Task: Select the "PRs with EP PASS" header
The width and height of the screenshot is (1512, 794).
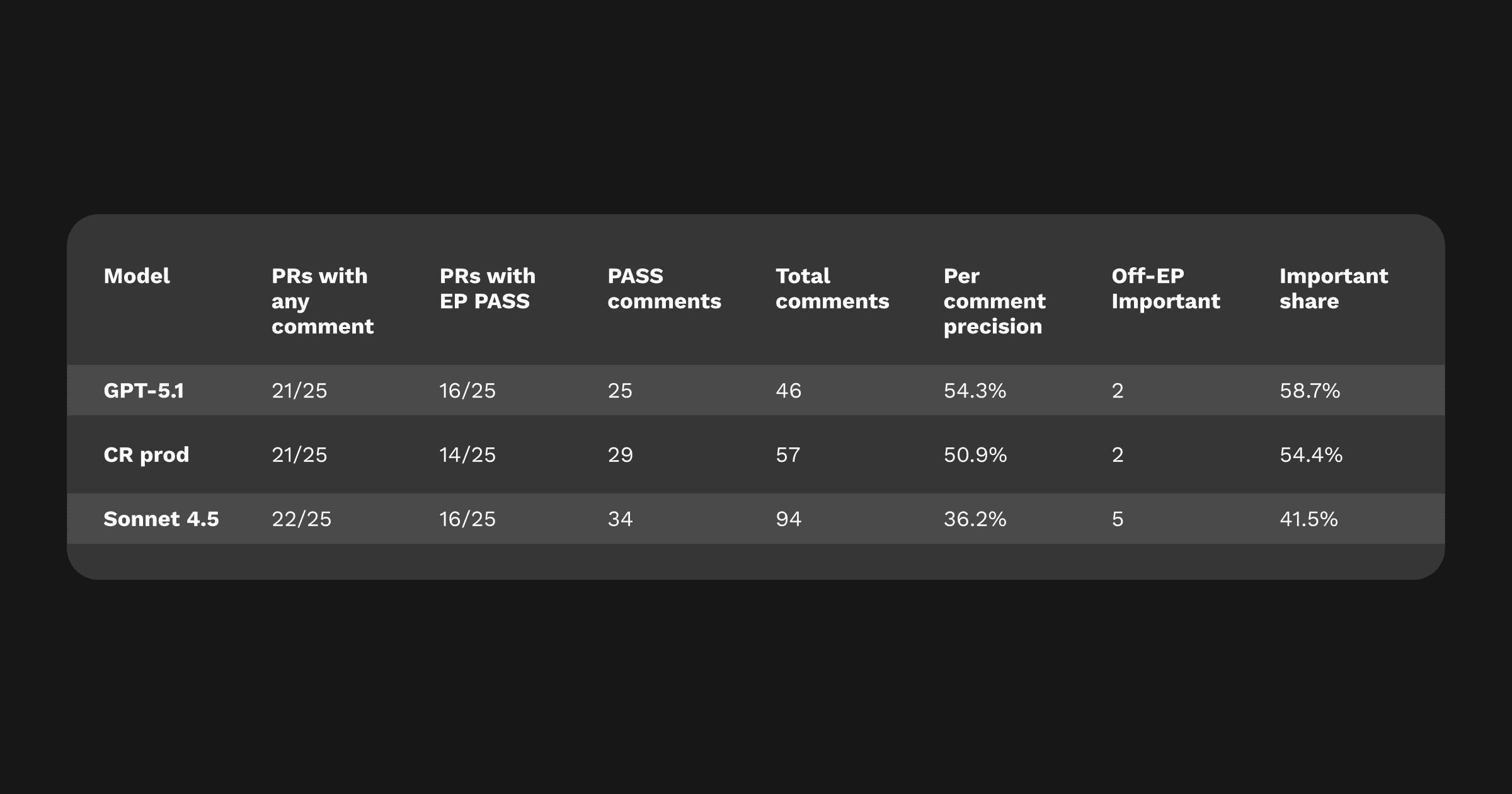Action: click(487, 289)
